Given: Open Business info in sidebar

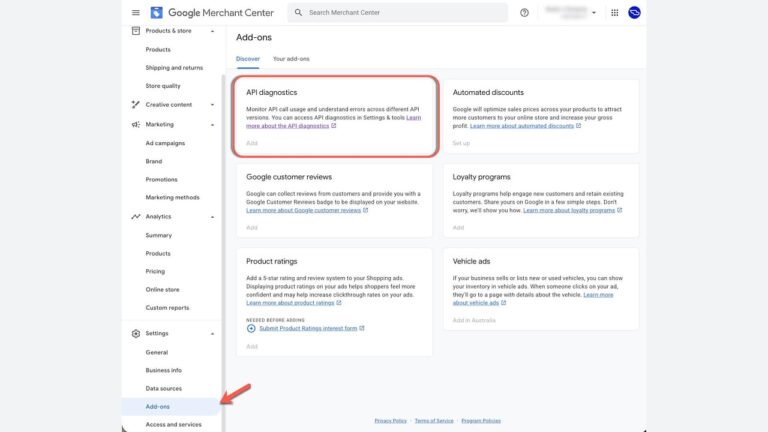Looking at the screenshot, I should coord(164,370).
